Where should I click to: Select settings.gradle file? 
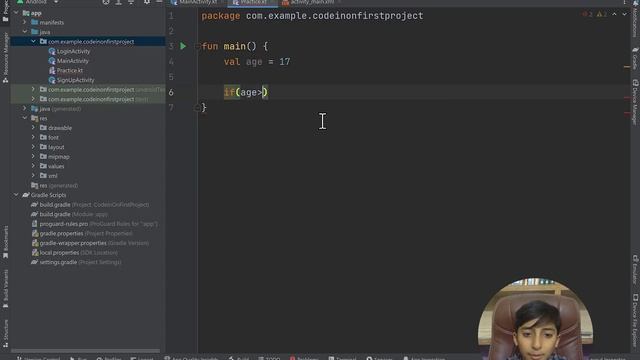[x=76, y=262]
